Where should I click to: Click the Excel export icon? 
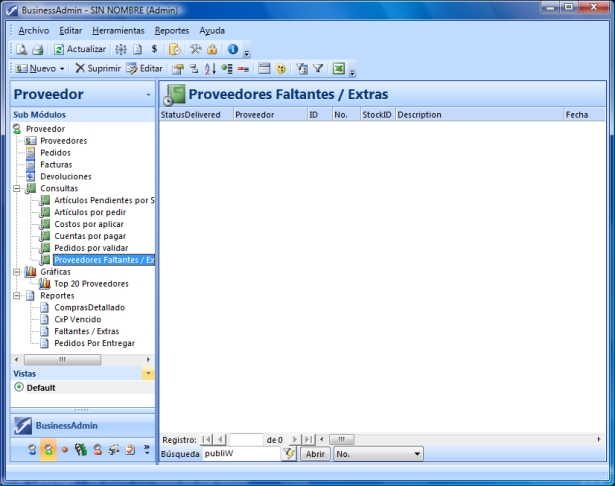pos(339,69)
